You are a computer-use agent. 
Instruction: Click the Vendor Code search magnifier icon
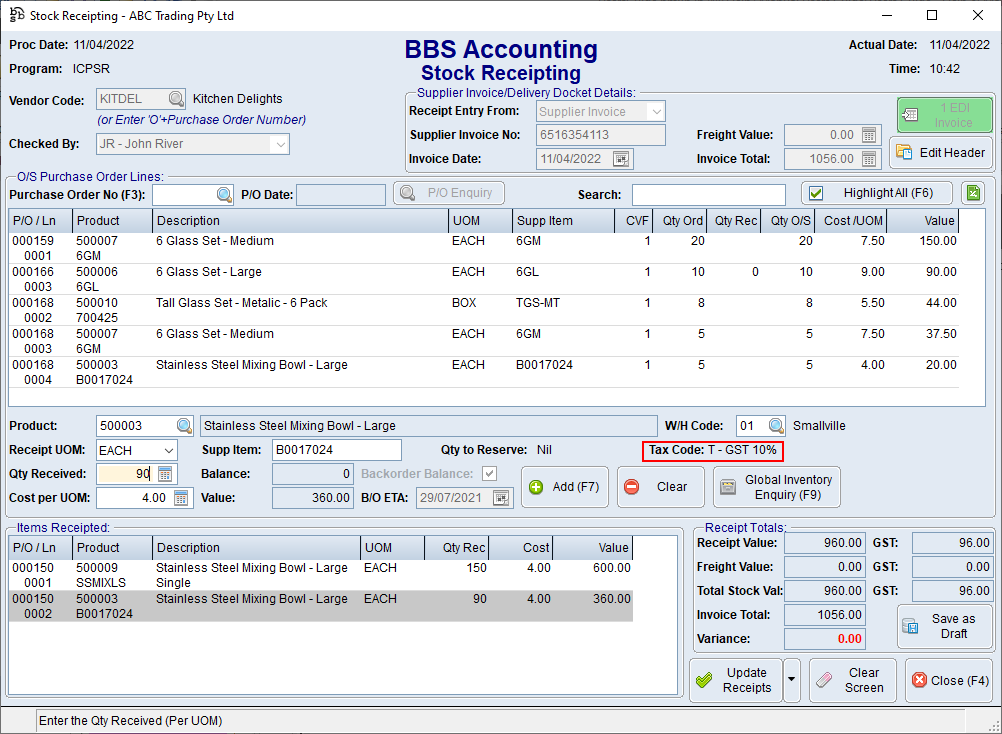click(x=176, y=99)
